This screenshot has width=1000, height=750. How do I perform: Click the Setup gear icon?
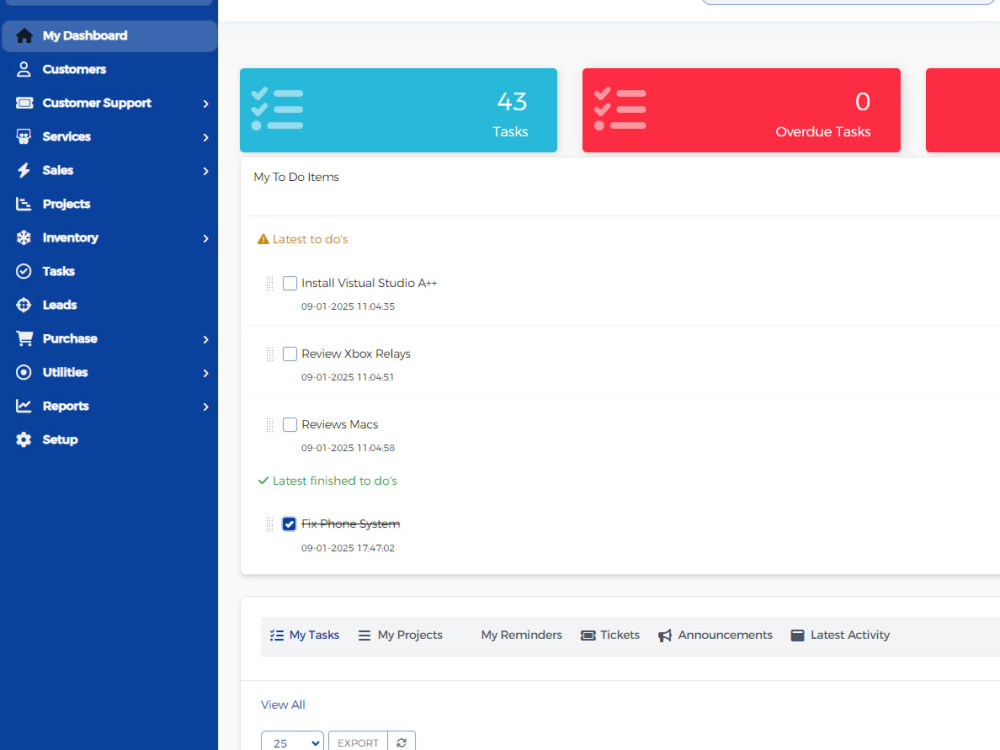tap(24, 439)
